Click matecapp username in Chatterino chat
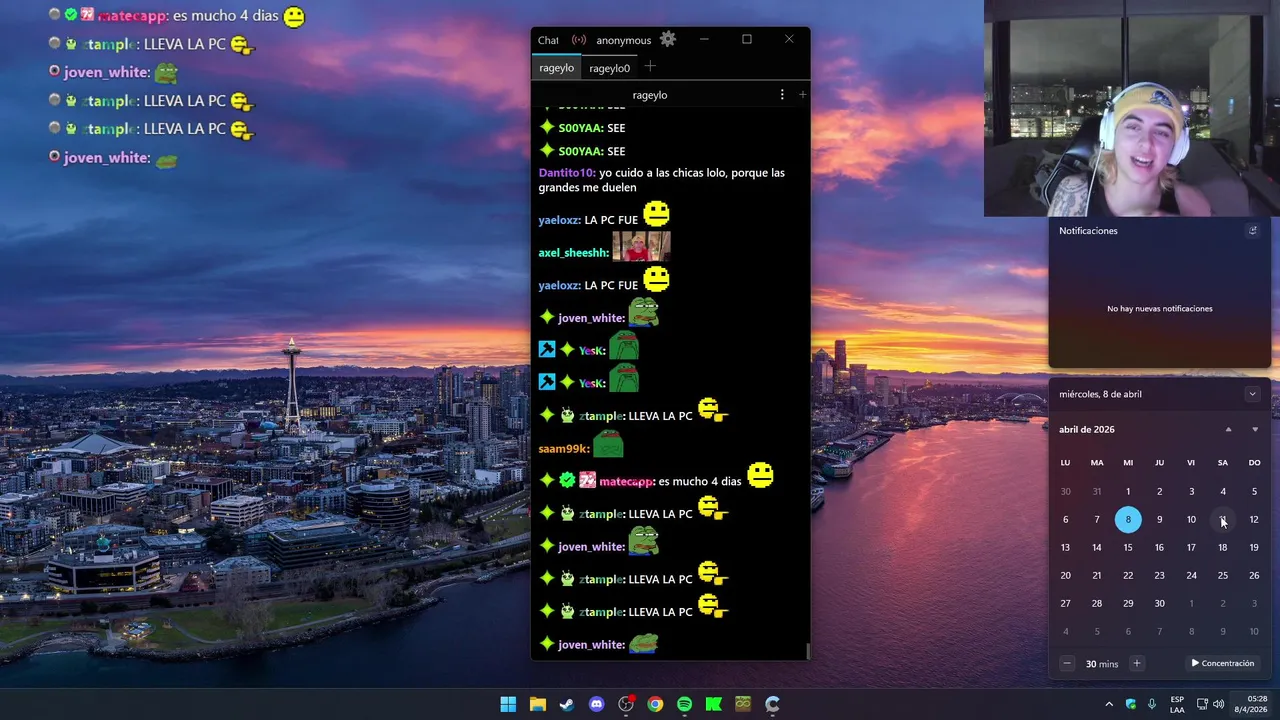Viewport: 1280px width, 720px height. click(x=627, y=481)
